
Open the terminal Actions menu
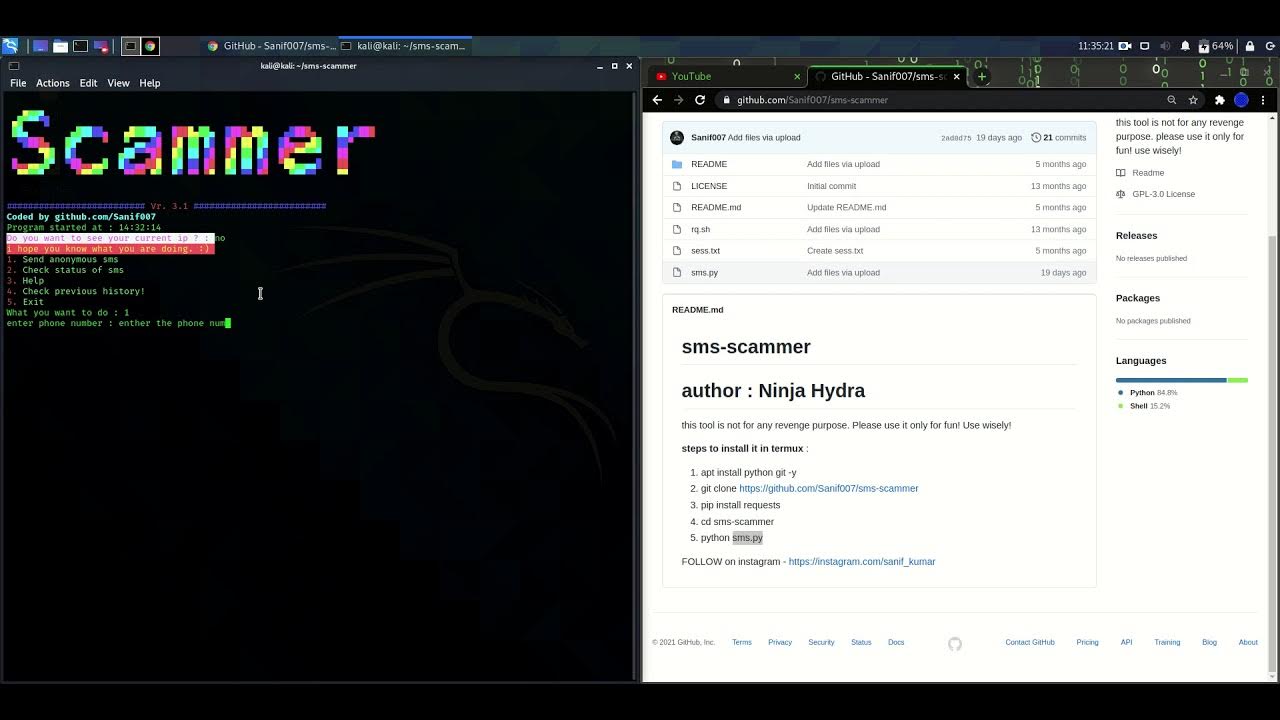[53, 83]
